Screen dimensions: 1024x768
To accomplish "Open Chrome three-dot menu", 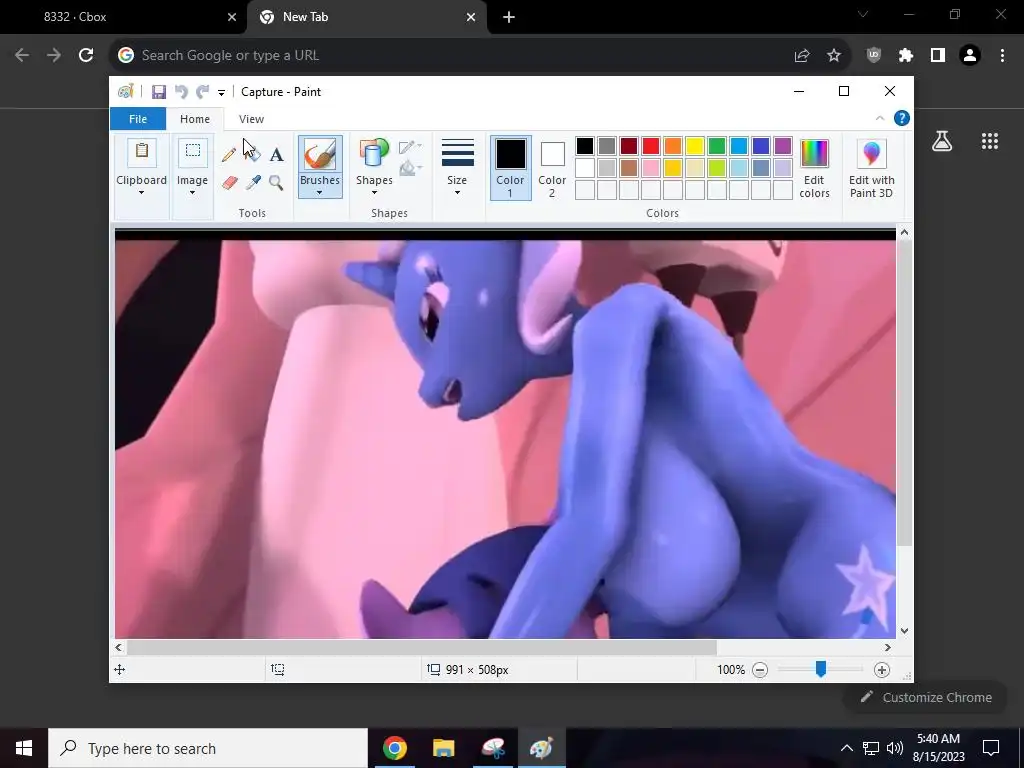I will [1002, 56].
